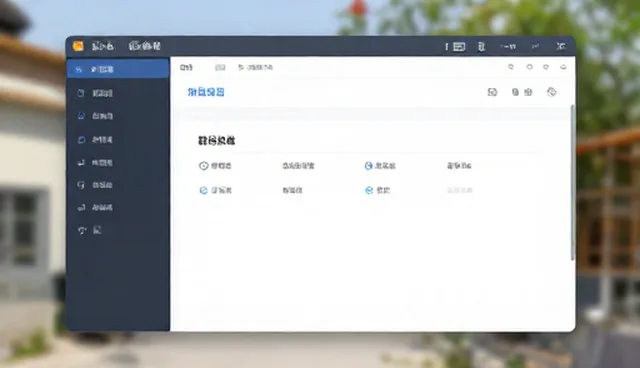640x368 pixels.
Task: Open the sidebar entry with house icon
Action: point(95,116)
